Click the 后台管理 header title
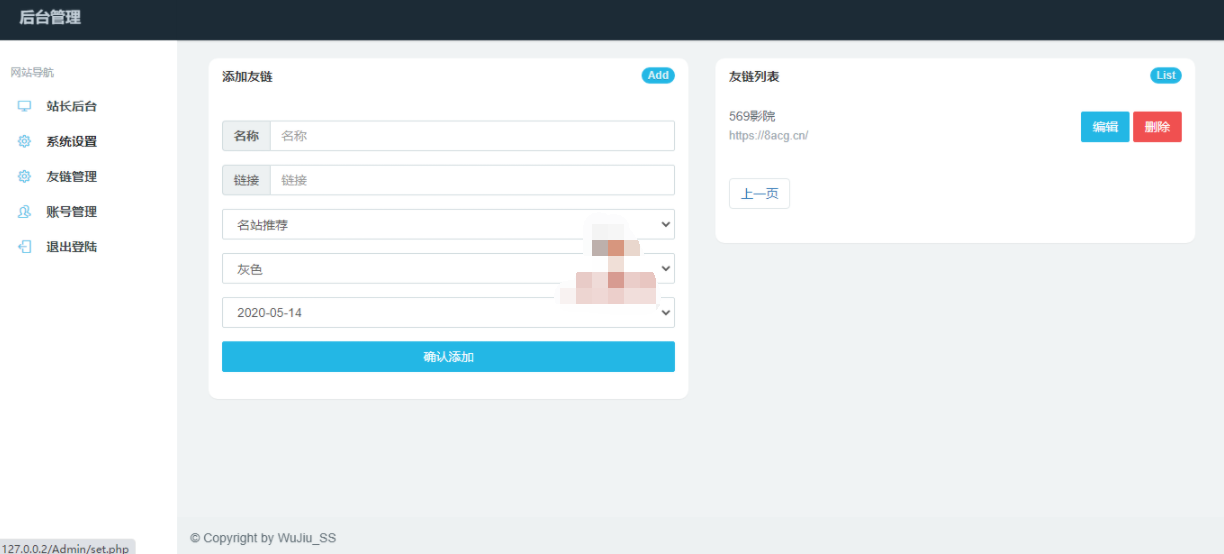The image size is (1224, 554). (x=50, y=18)
